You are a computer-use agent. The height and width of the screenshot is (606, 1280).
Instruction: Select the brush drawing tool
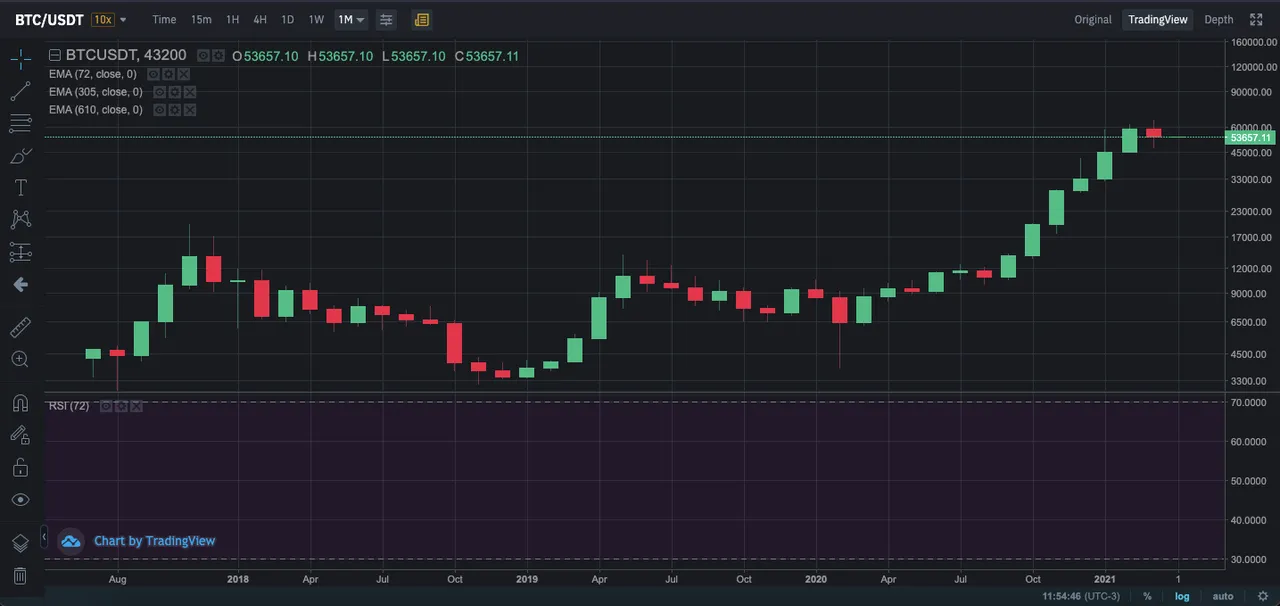tap(20, 156)
